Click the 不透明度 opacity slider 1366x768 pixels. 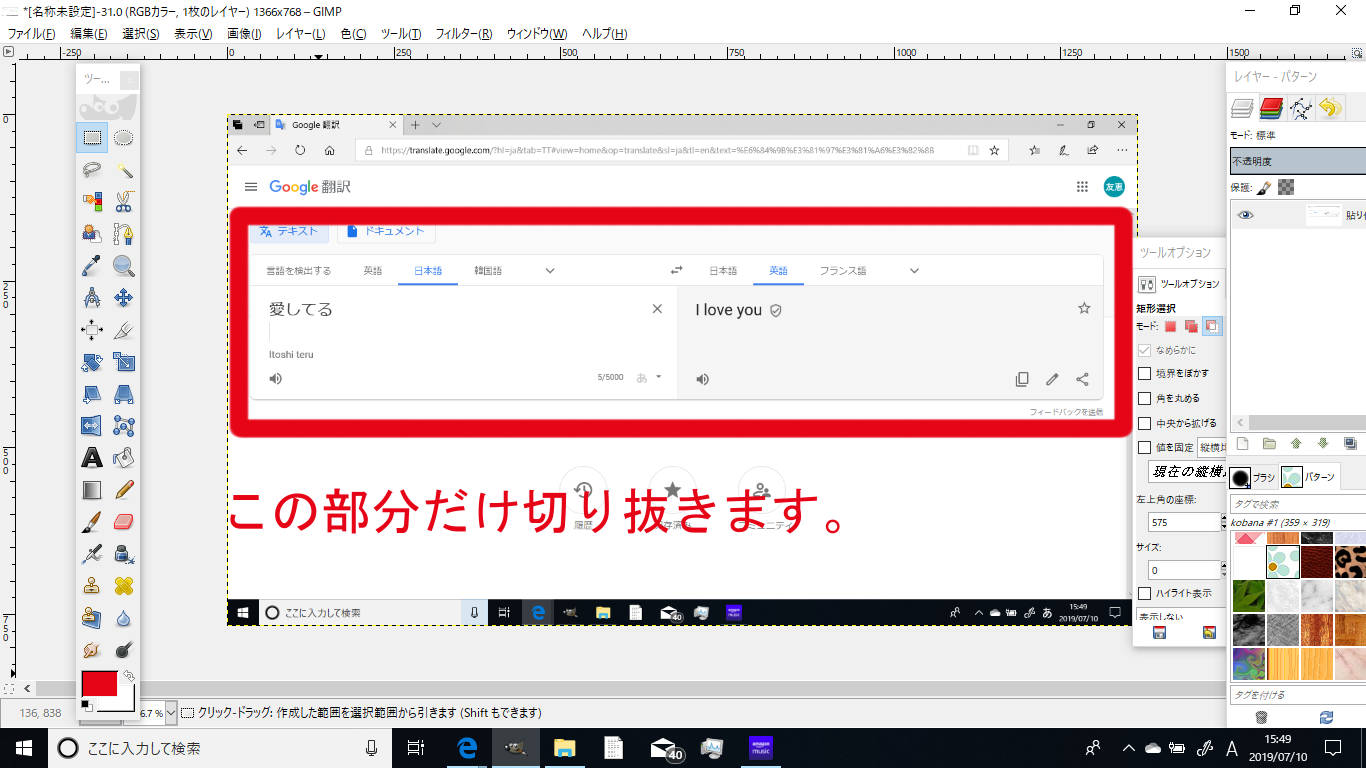(x=1297, y=161)
